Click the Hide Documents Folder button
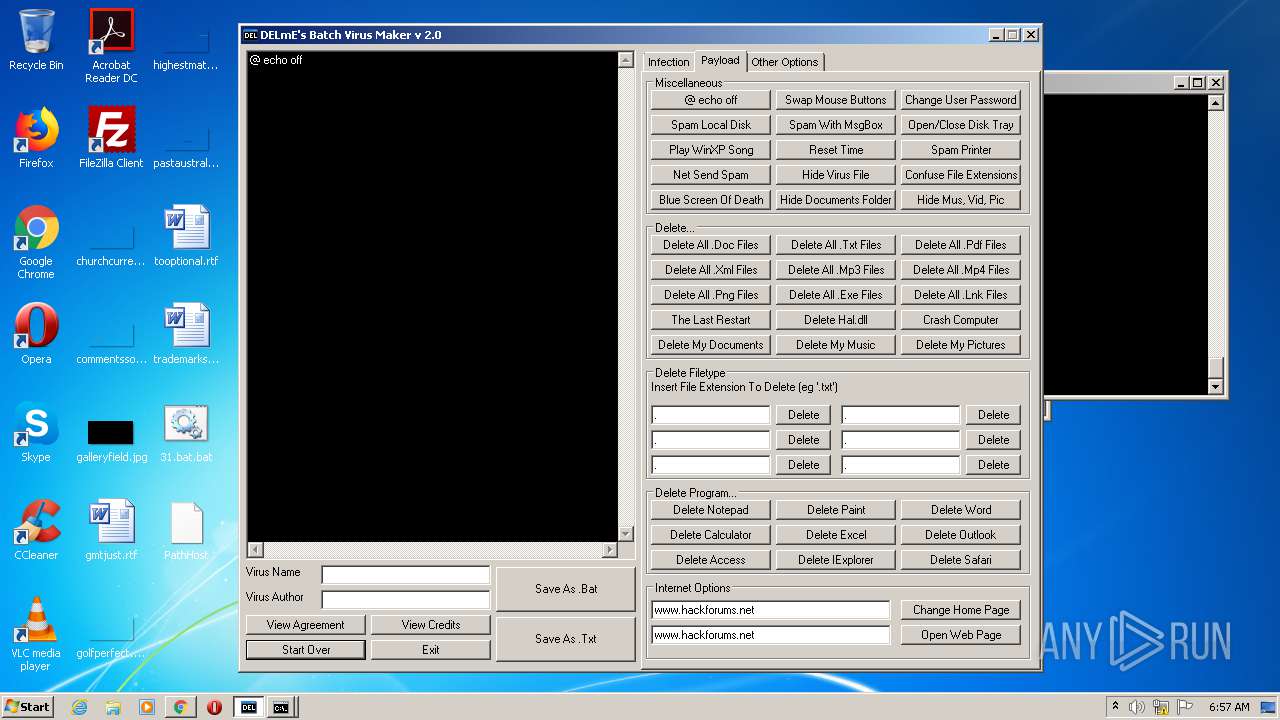Viewport: 1280px width, 720px height. click(x=836, y=200)
